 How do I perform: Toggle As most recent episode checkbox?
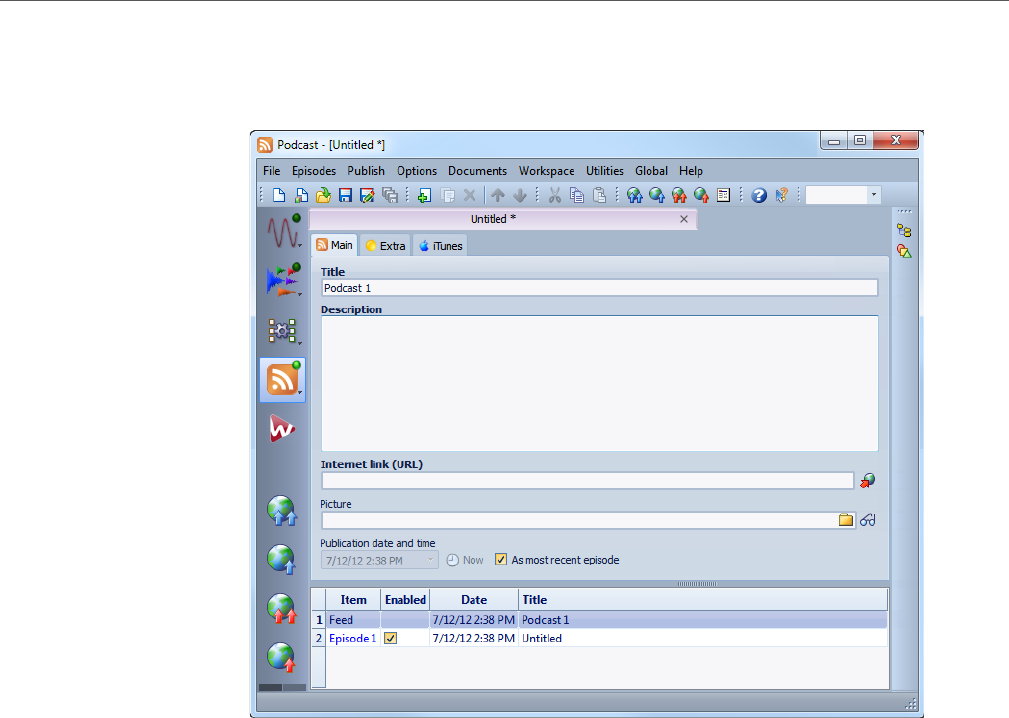click(x=501, y=560)
